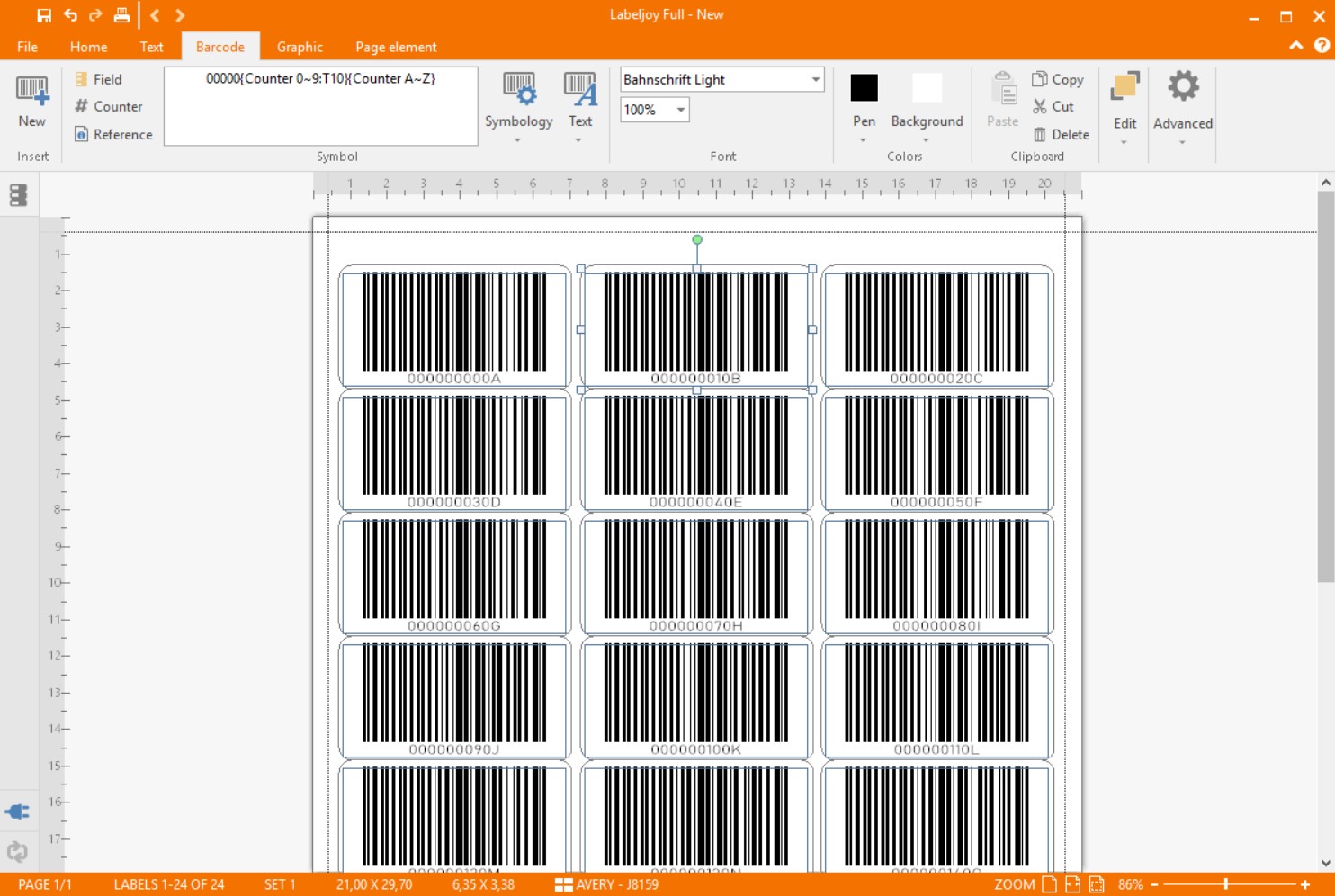Click the barcode symbol text field
The width and height of the screenshot is (1335, 896).
click(x=321, y=106)
